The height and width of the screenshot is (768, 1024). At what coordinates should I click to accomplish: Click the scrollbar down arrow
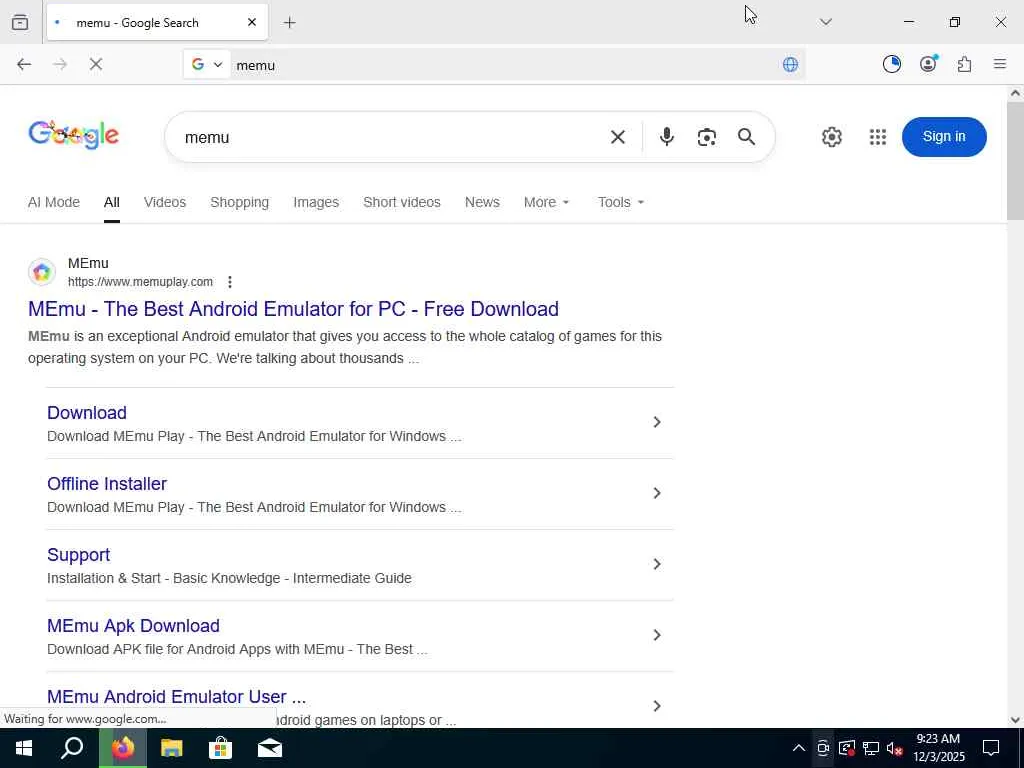tap(1015, 720)
